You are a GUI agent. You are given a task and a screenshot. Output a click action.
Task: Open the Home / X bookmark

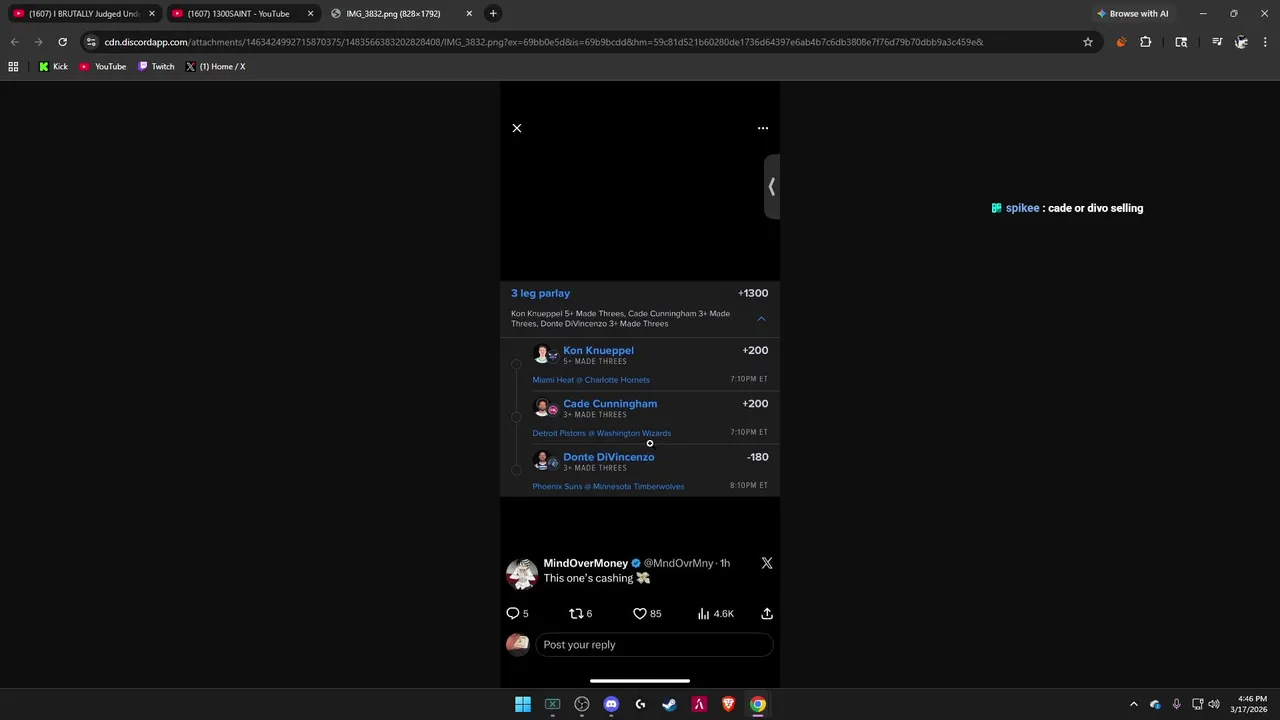[215, 67]
